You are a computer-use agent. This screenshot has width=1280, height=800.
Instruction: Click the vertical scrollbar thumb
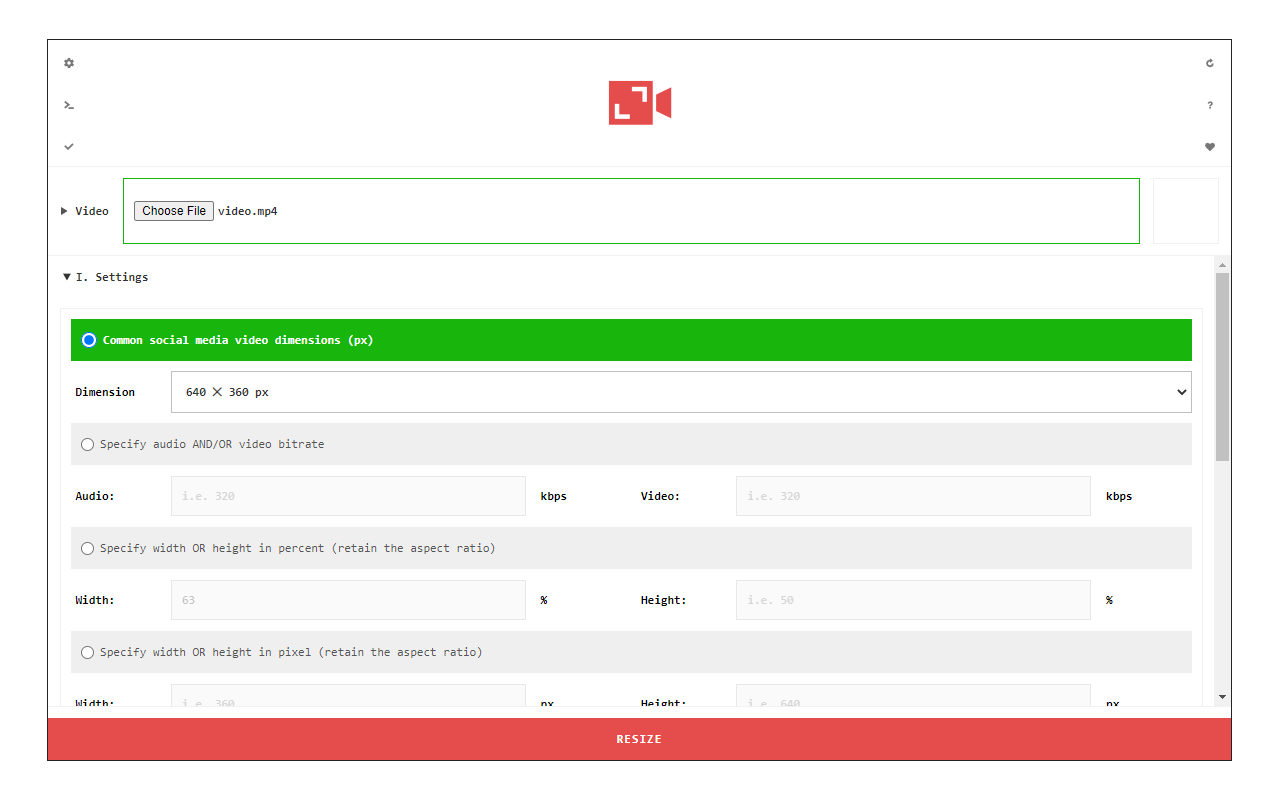1222,366
